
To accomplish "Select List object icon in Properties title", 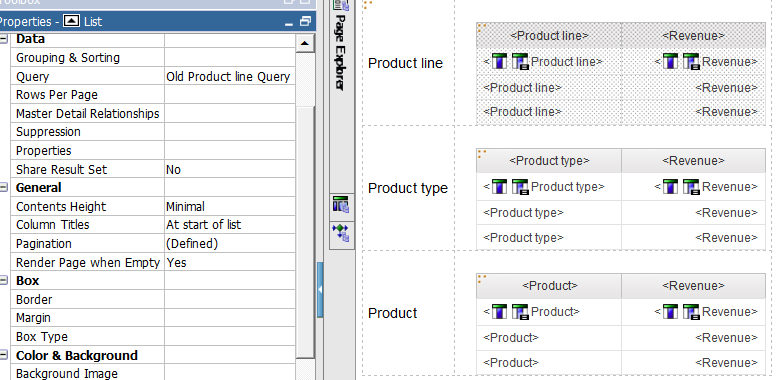I will tap(72, 21).
